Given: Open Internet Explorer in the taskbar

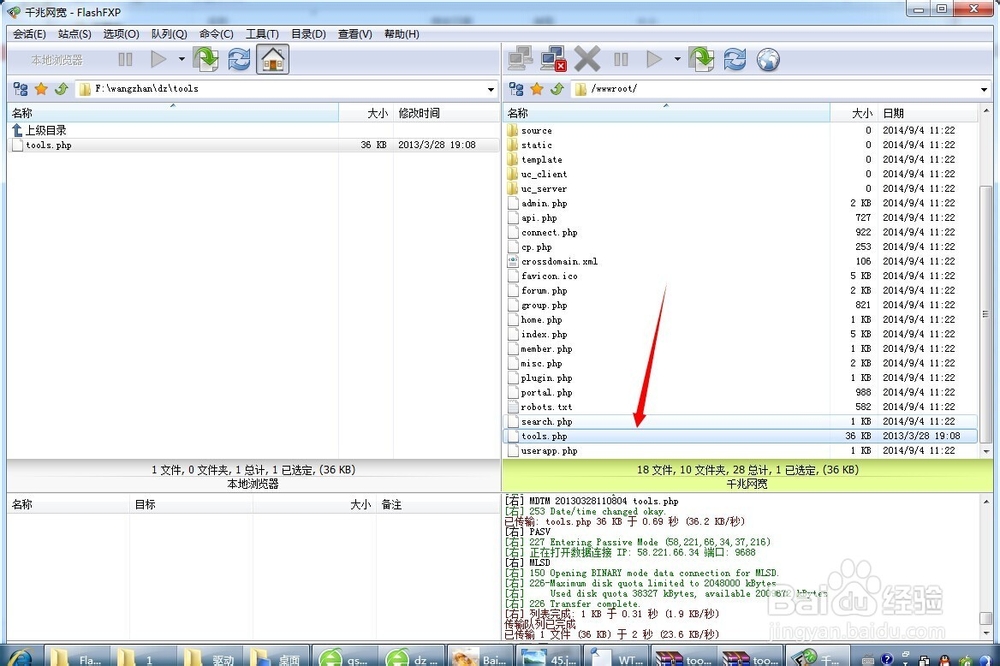Looking at the screenshot, I should tap(20, 658).
